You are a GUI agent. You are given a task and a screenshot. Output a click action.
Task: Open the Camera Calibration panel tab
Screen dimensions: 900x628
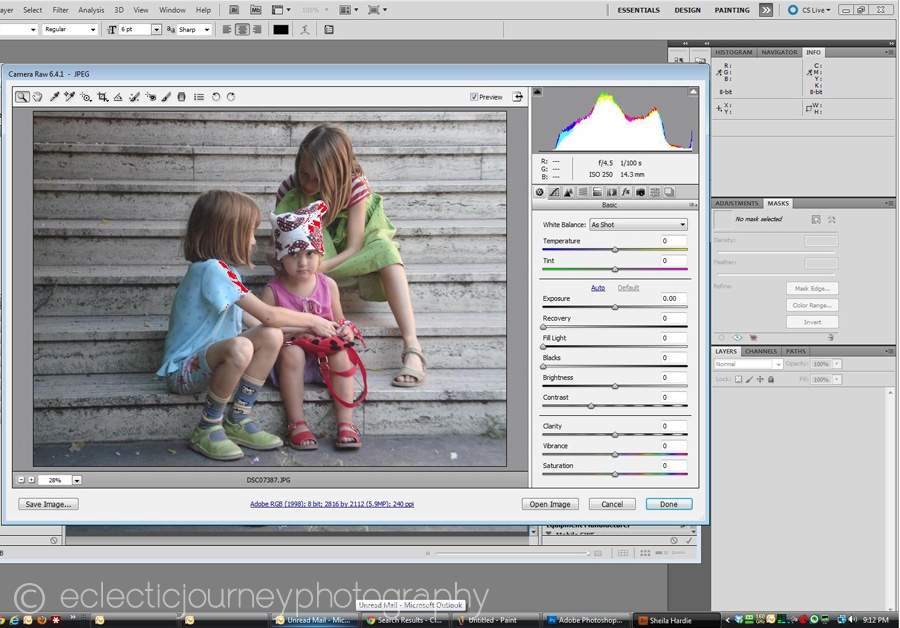click(640, 192)
